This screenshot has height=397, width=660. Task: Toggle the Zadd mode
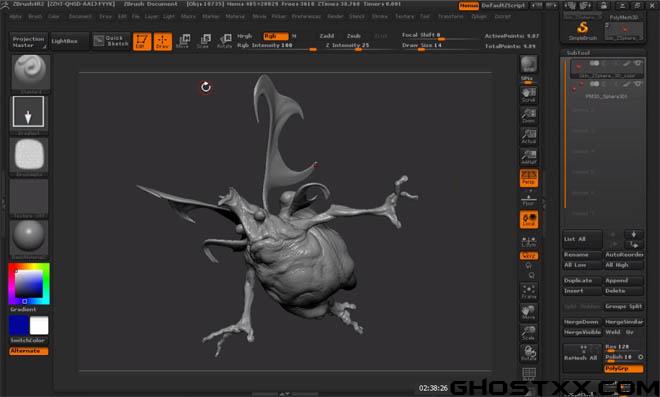tap(327, 36)
